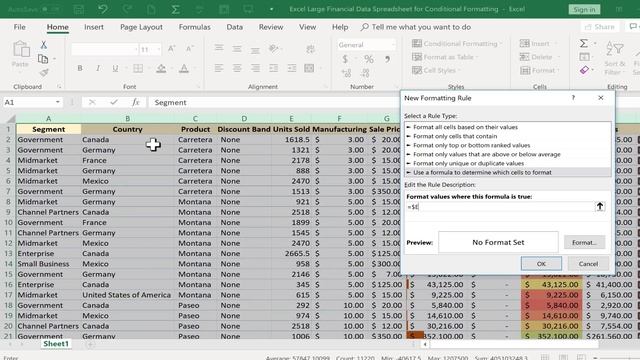The image size is (640, 360).
Task: Click the dialog Help question mark
Action: [573, 98]
